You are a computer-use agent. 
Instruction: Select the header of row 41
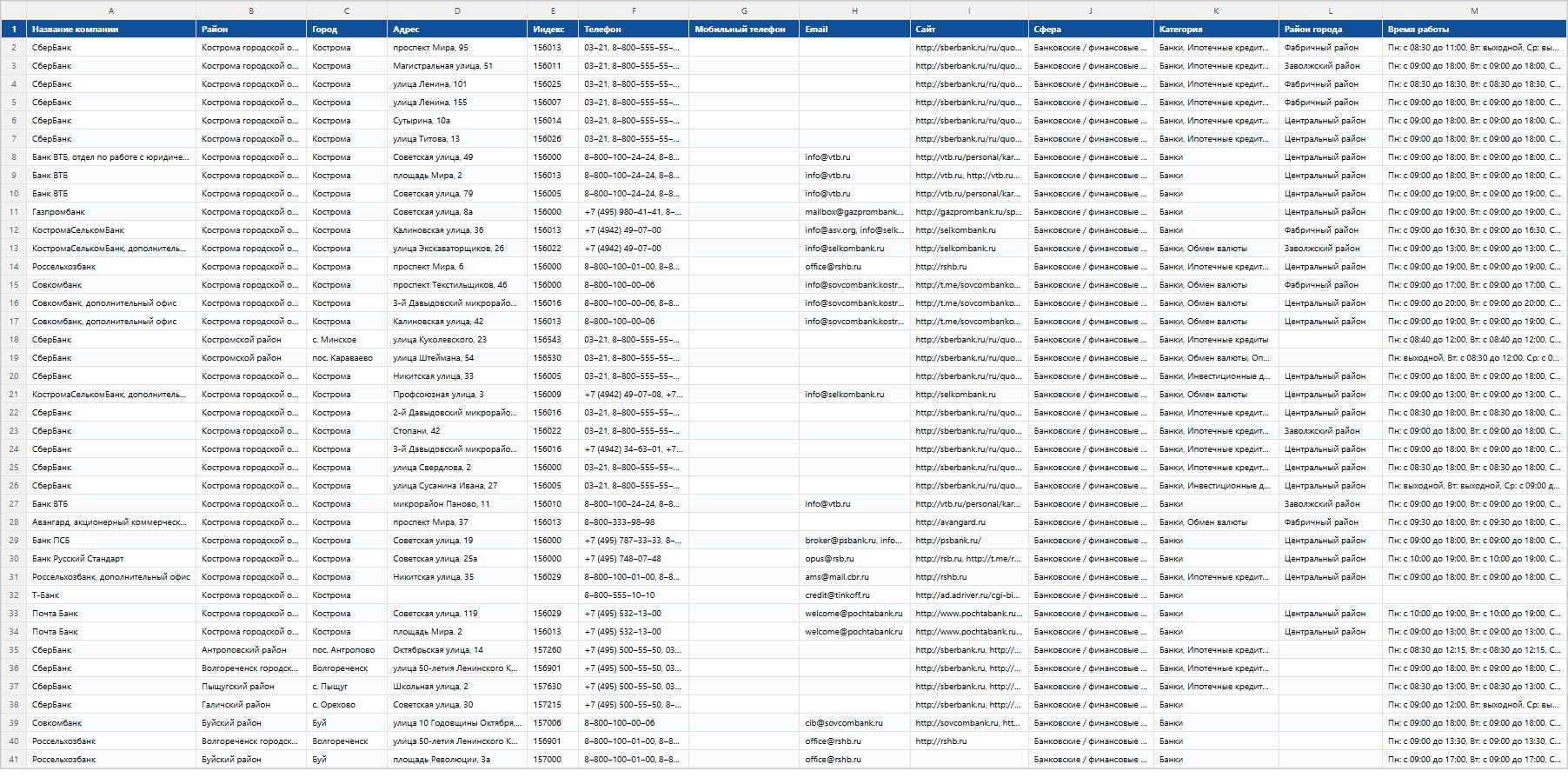click(x=14, y=760)
